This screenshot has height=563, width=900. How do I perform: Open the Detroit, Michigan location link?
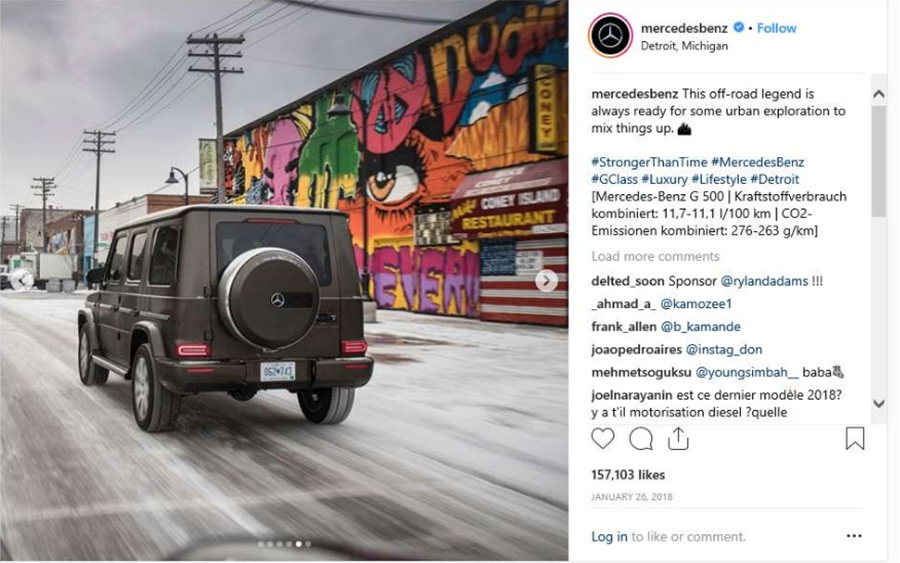684,46
